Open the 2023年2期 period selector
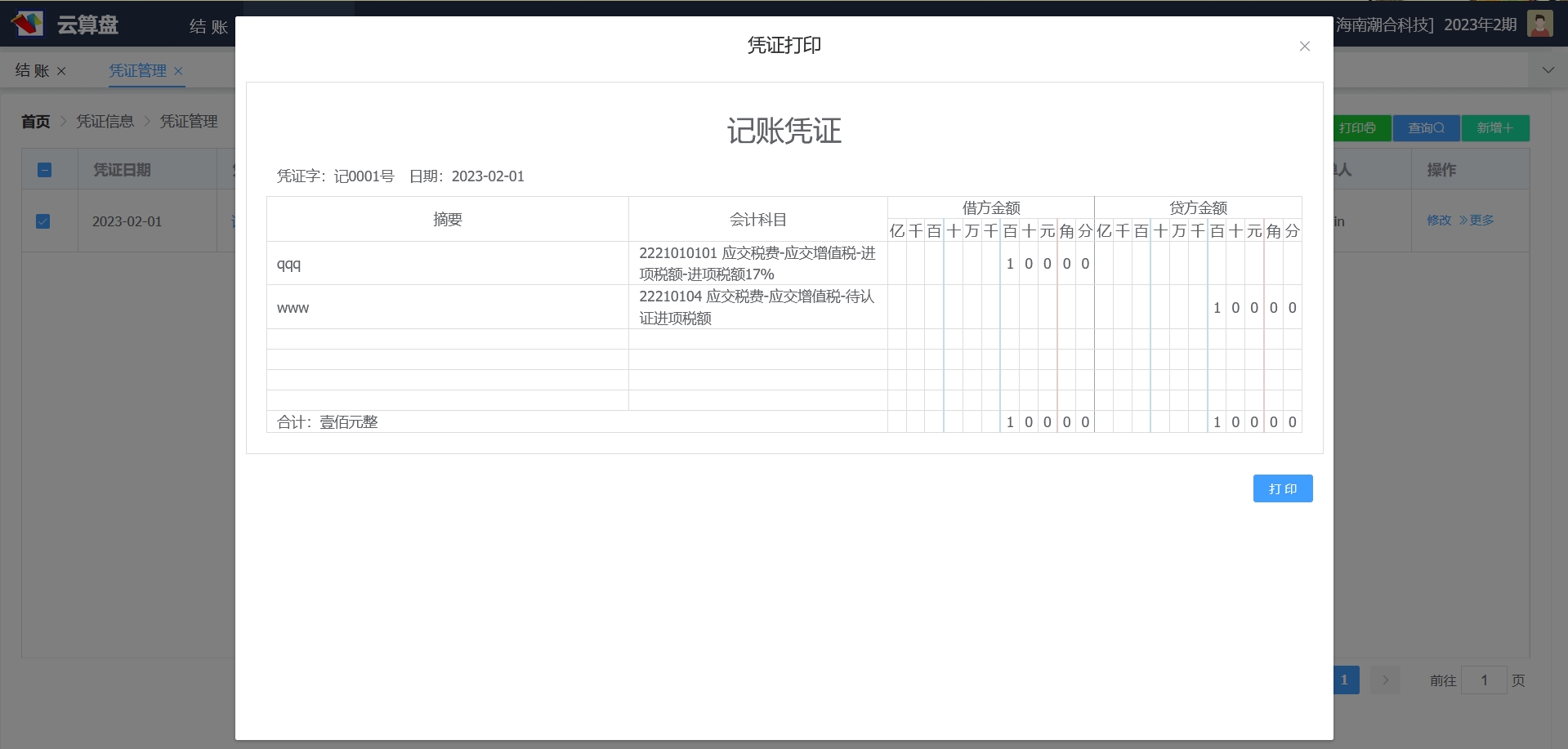Screen dimensions: 1568x749 (x=1480, y=25)
